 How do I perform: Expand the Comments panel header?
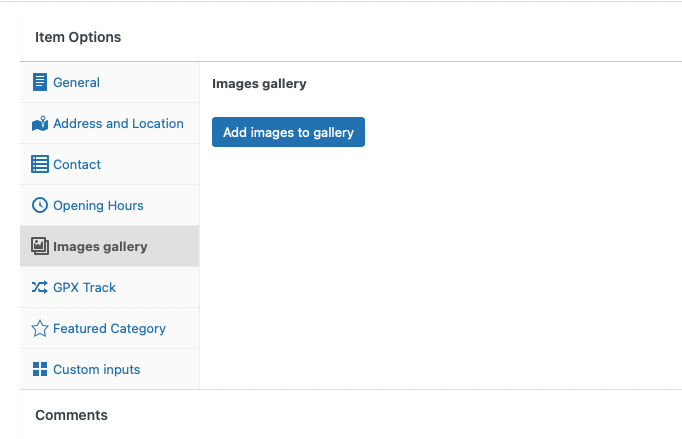351,415
